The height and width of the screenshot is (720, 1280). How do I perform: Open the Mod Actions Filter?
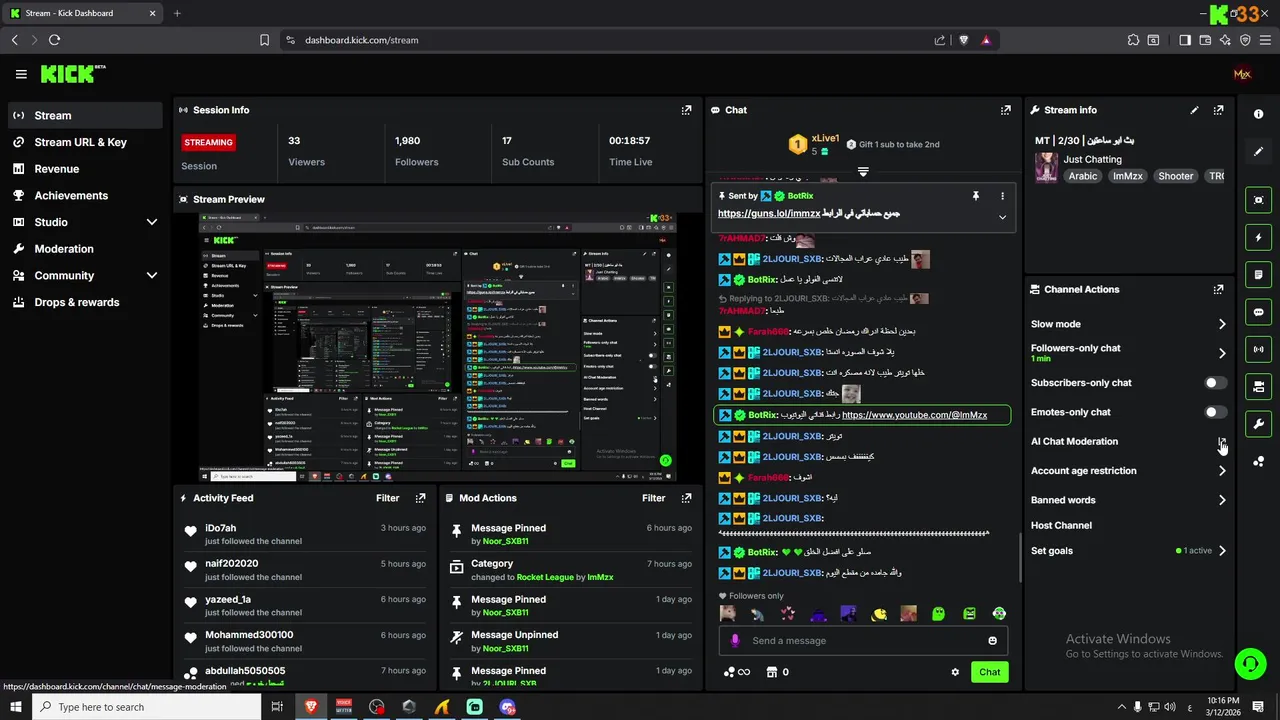point(654,498)
